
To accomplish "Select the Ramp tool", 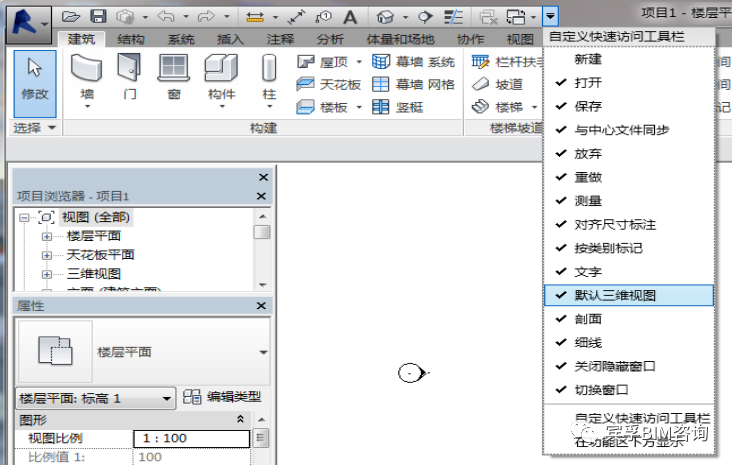I will pyautogui.click(x=497, y=85).
